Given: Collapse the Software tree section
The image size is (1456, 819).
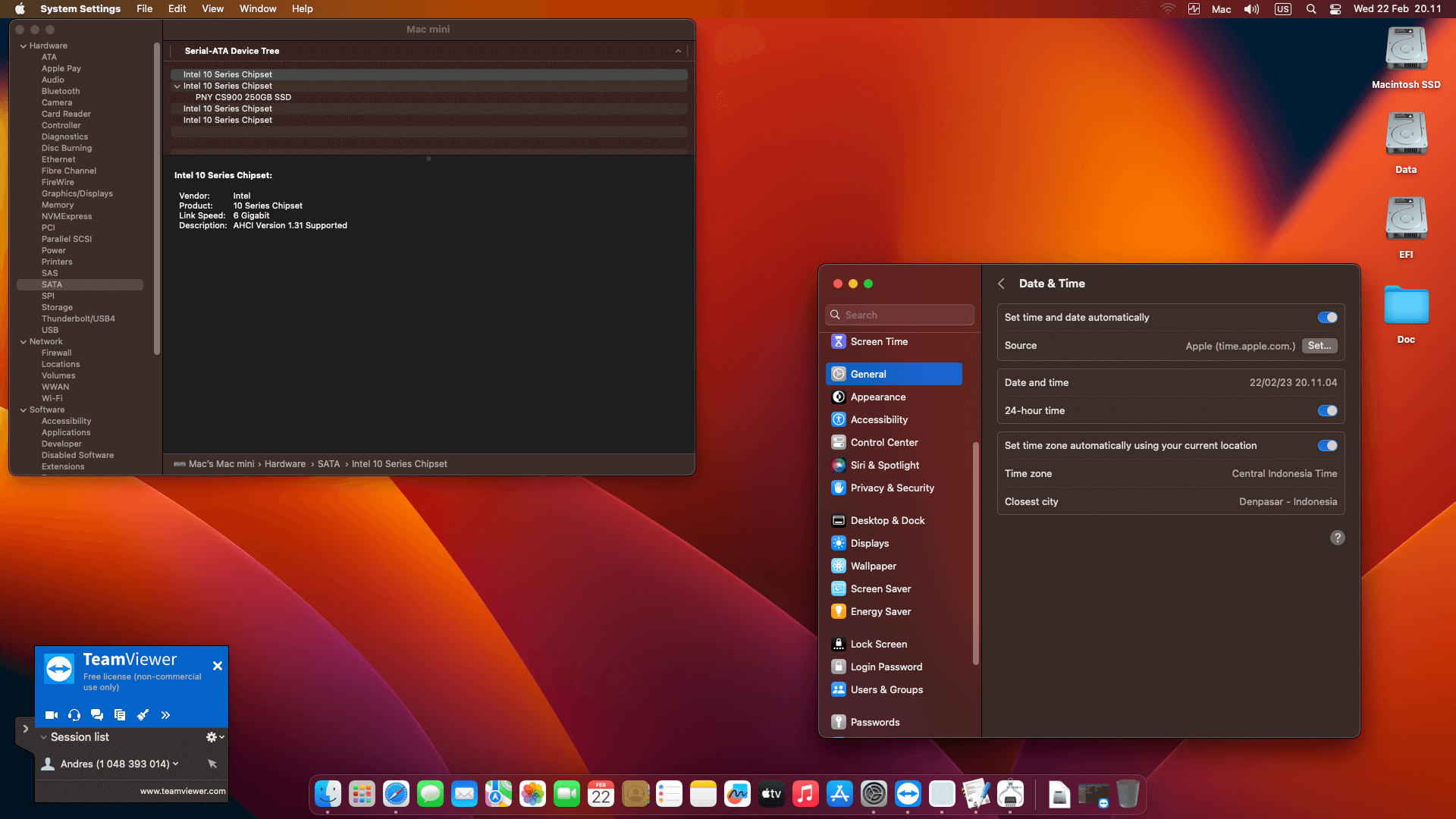Looking at the screenshot, I should (x=23, y=410).
